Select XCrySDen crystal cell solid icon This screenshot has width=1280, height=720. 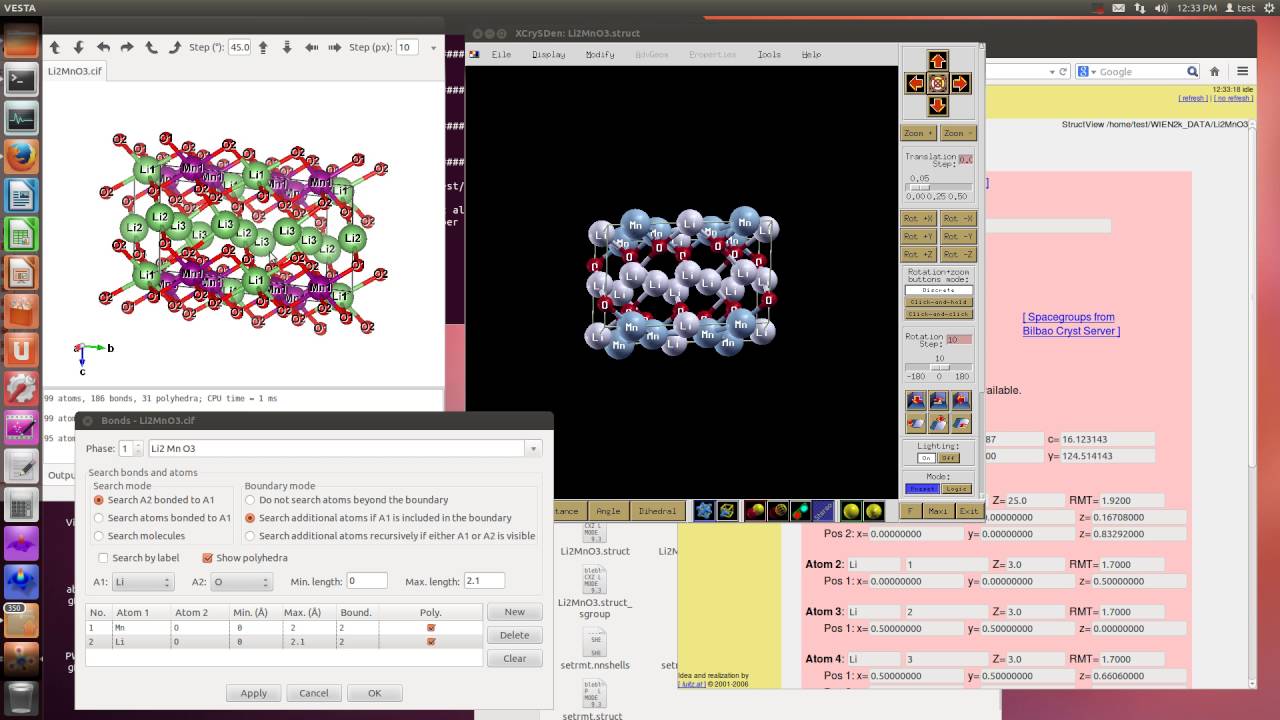704,511
